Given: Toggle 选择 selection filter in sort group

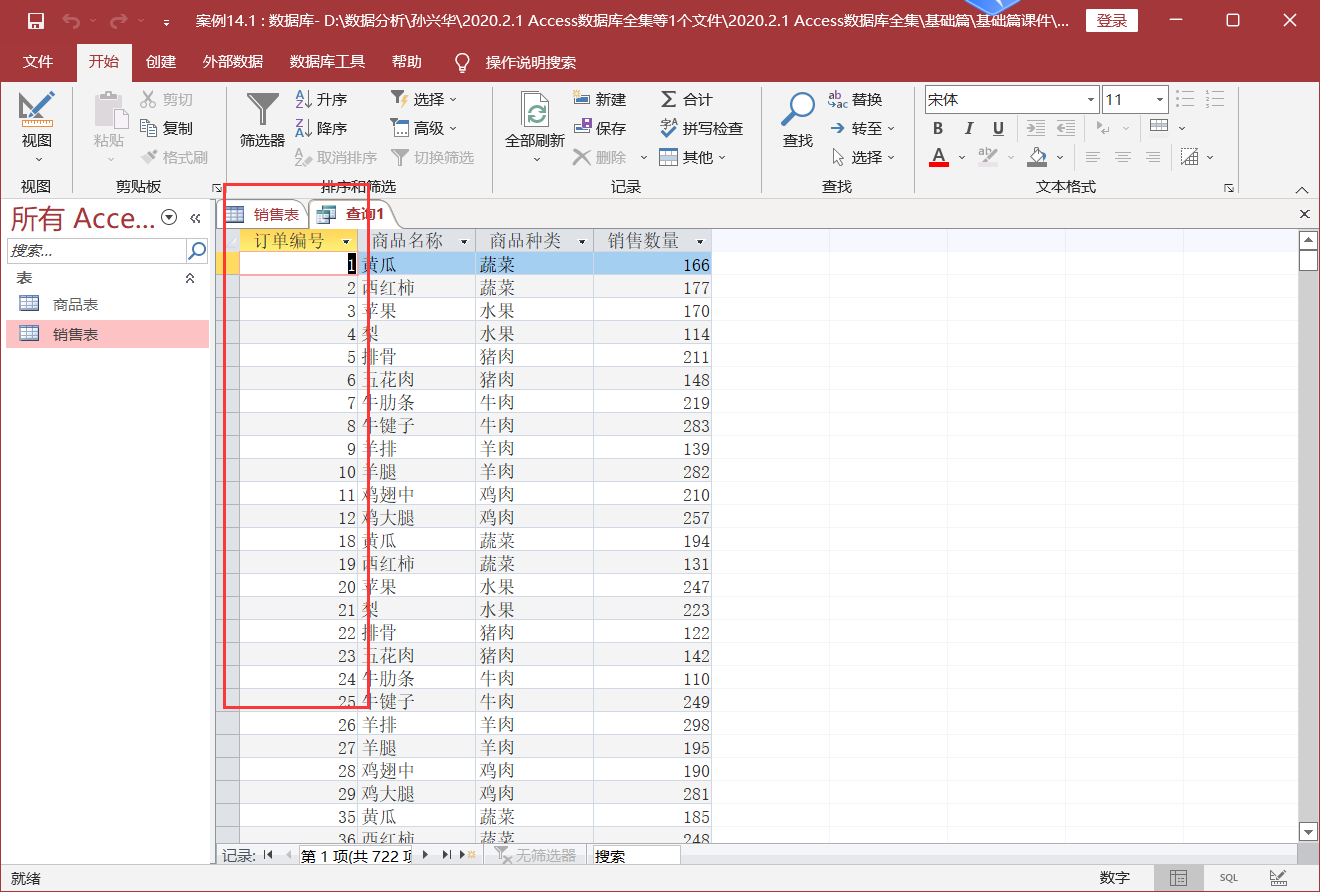Looking at the screenshot, I should pyautogui.click(x=424, y=99).
